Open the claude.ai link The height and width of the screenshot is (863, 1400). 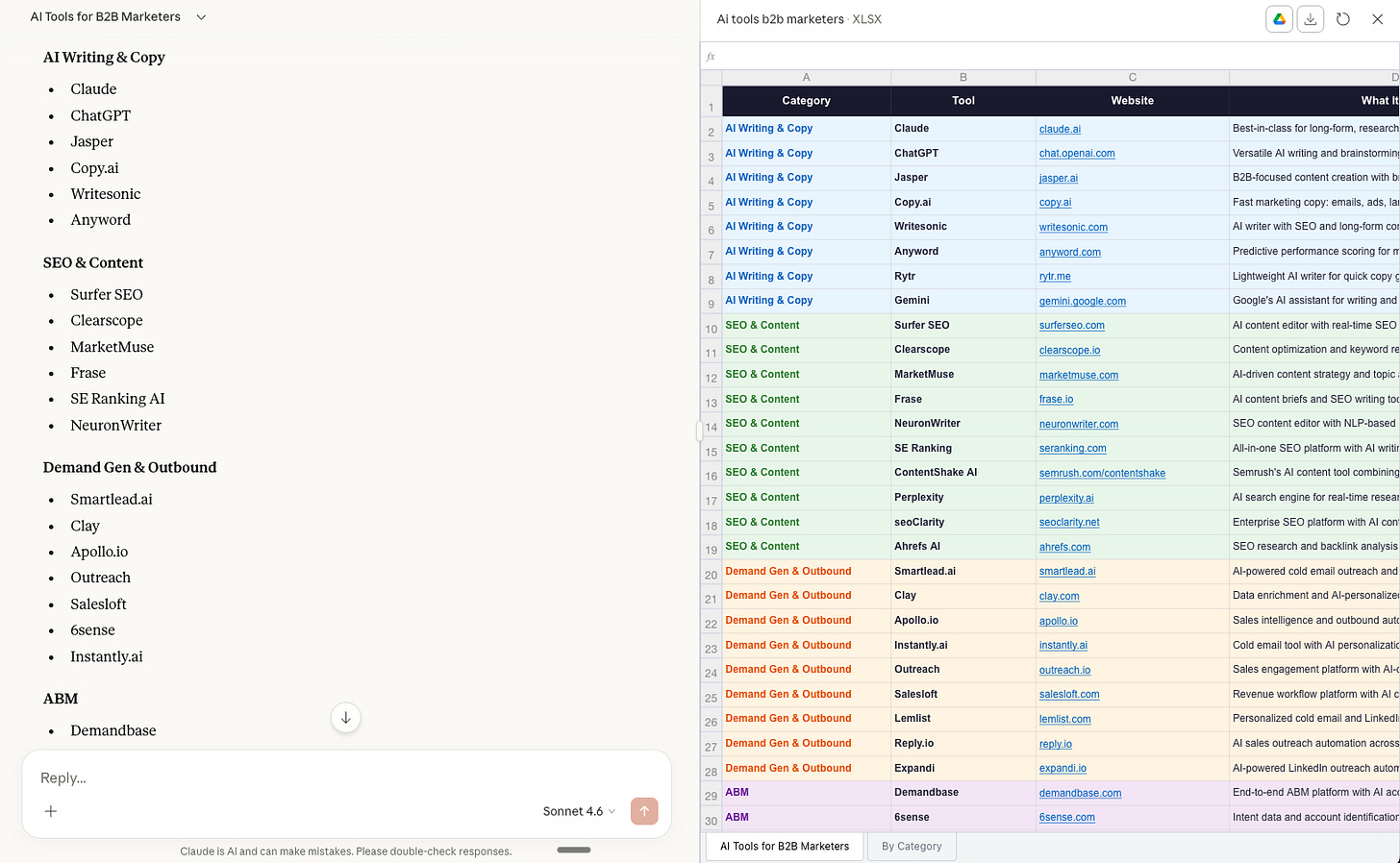1060,129
